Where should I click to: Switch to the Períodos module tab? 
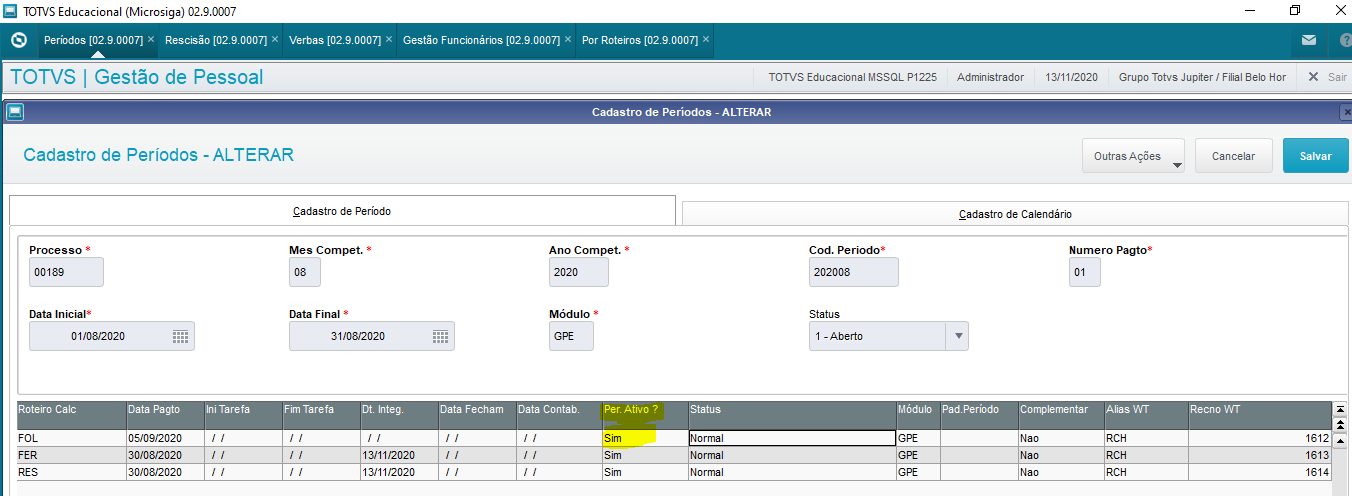94,40
